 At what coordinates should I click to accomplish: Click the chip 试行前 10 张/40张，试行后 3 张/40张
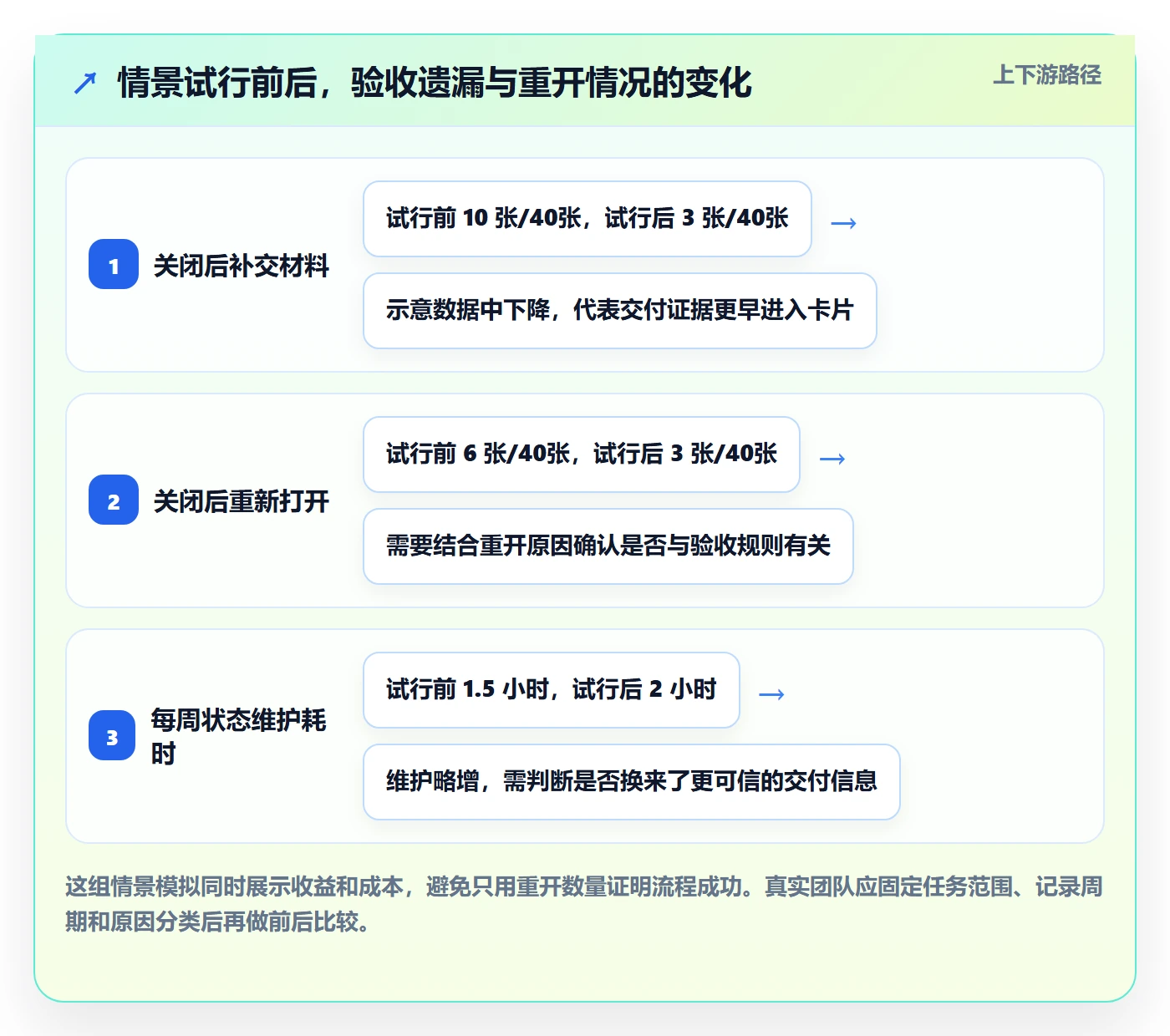[x=588, y=219]
